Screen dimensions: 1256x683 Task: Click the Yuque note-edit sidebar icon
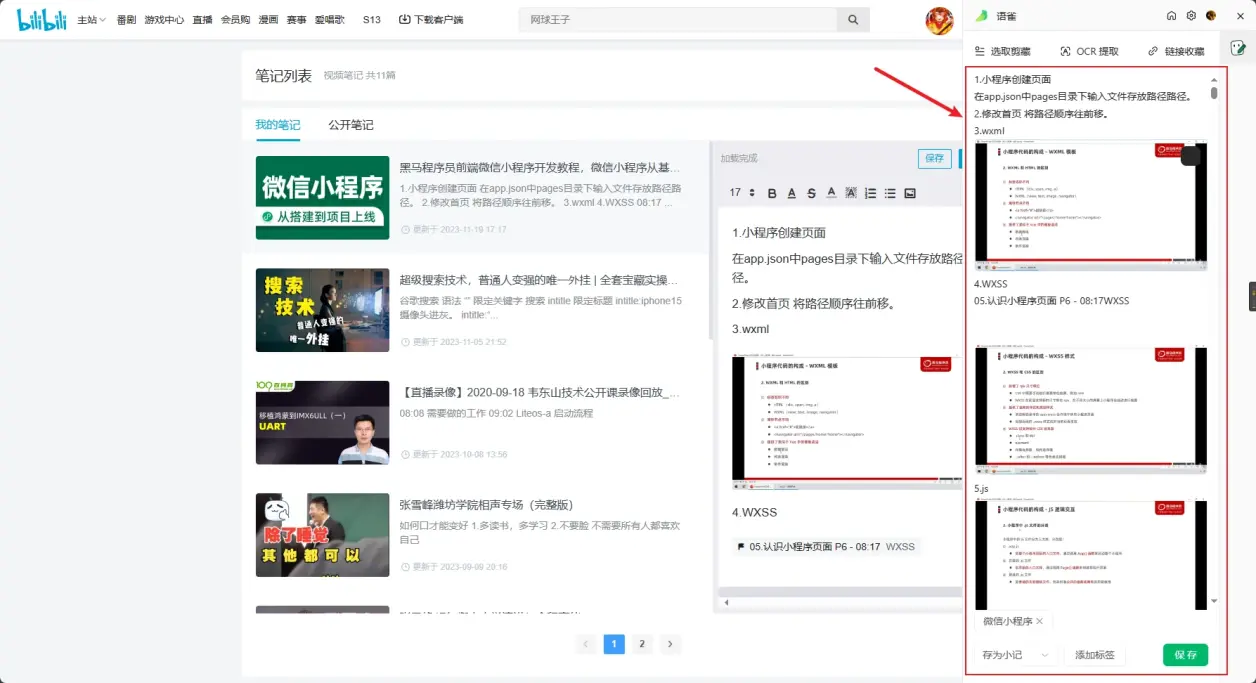pos(1238,48)
